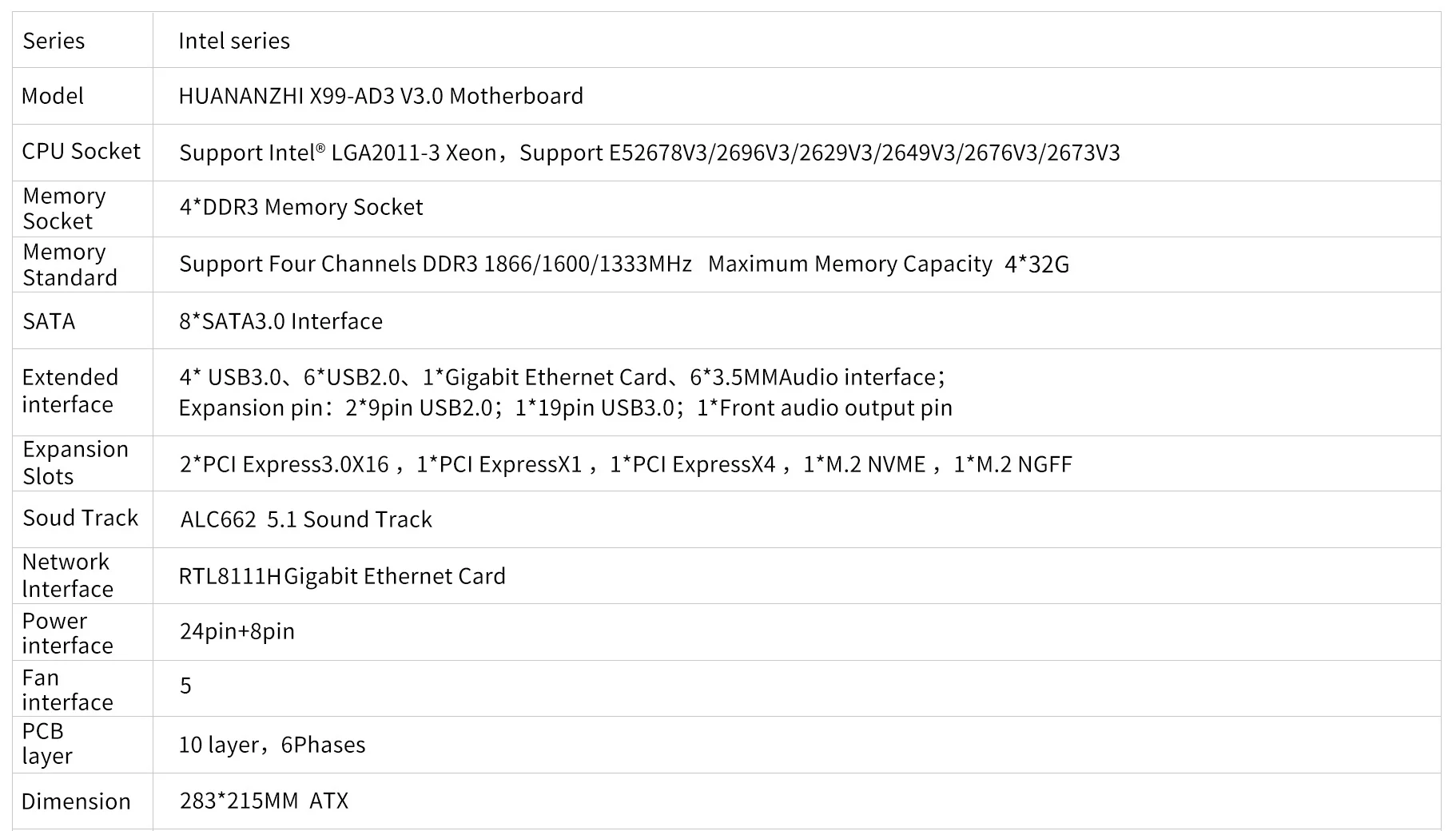Click the Expansion Slots label
The width and height of the screenshot is (1456, 831).
coord(75,463)
